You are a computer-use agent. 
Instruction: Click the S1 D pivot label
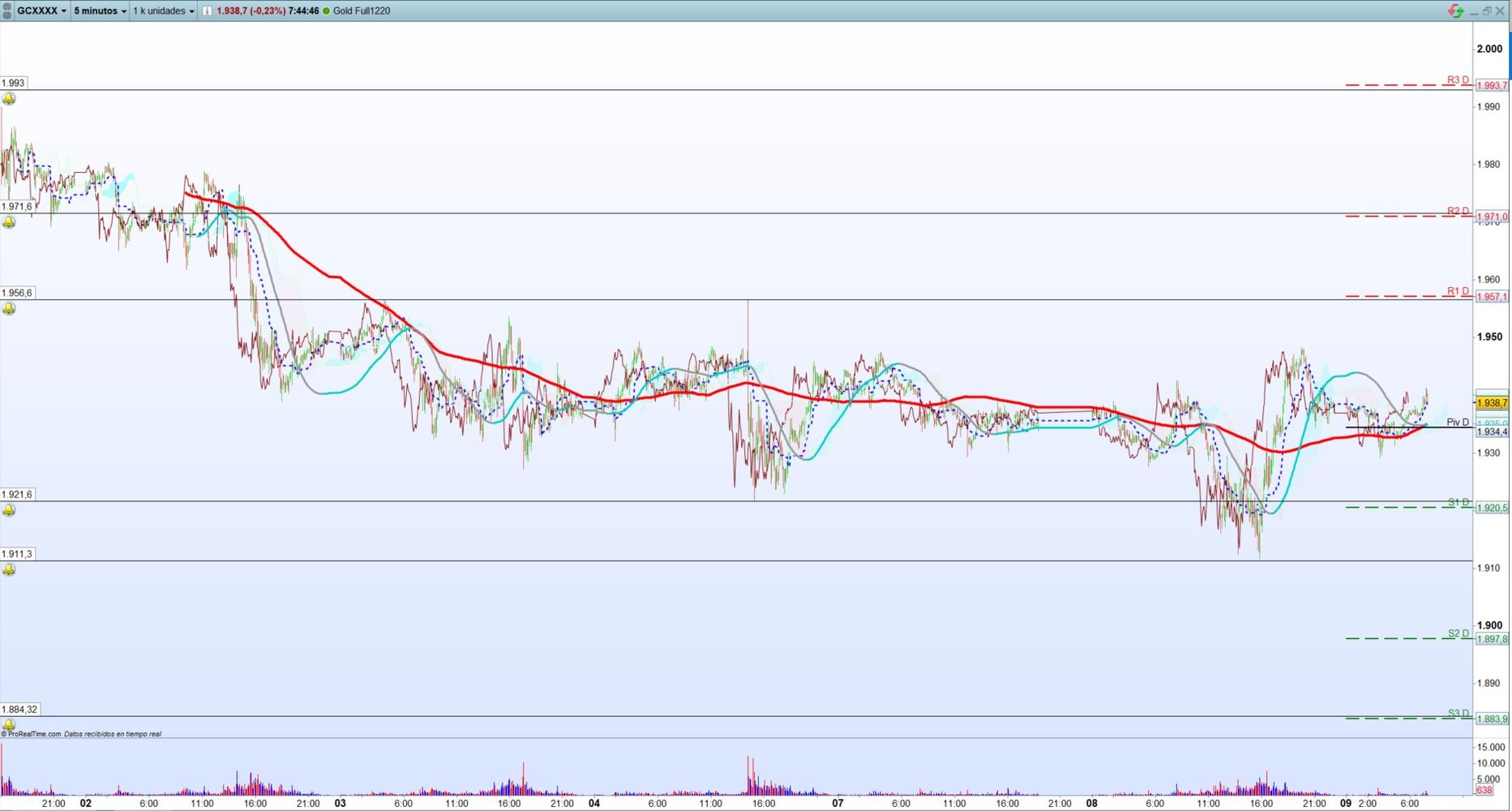[1458, 502]
